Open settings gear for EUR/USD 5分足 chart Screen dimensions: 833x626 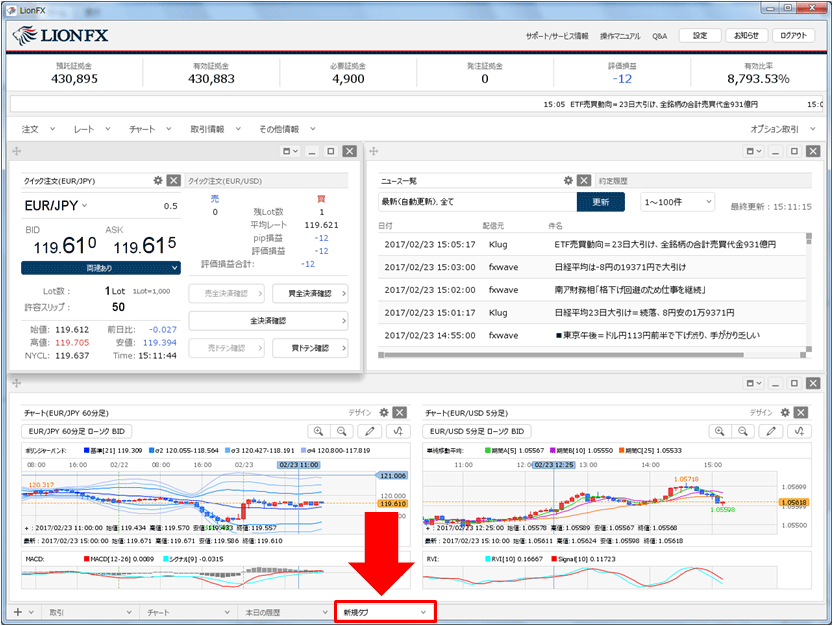[785, 412]
